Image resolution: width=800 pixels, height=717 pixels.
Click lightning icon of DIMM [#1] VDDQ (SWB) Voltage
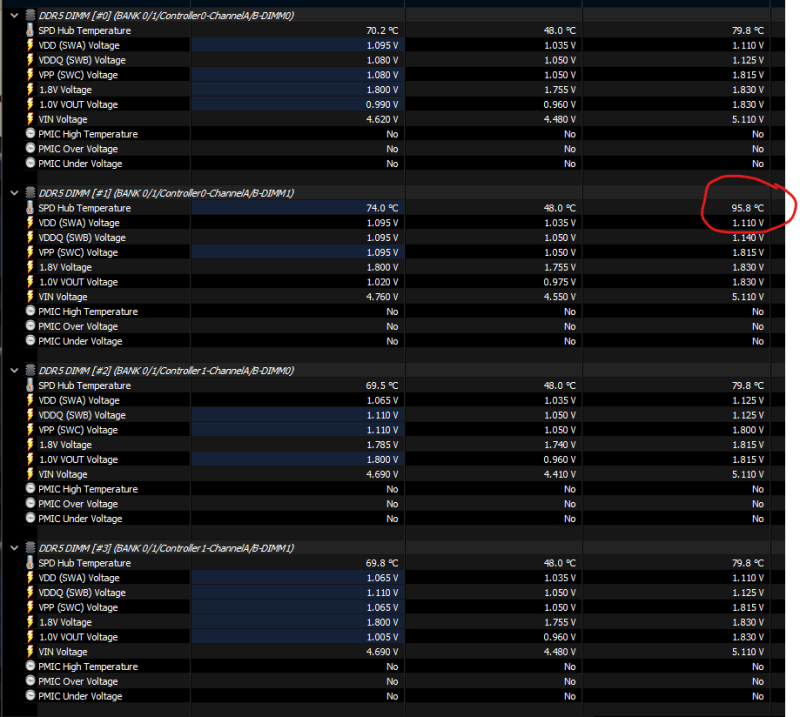(30, 237)
